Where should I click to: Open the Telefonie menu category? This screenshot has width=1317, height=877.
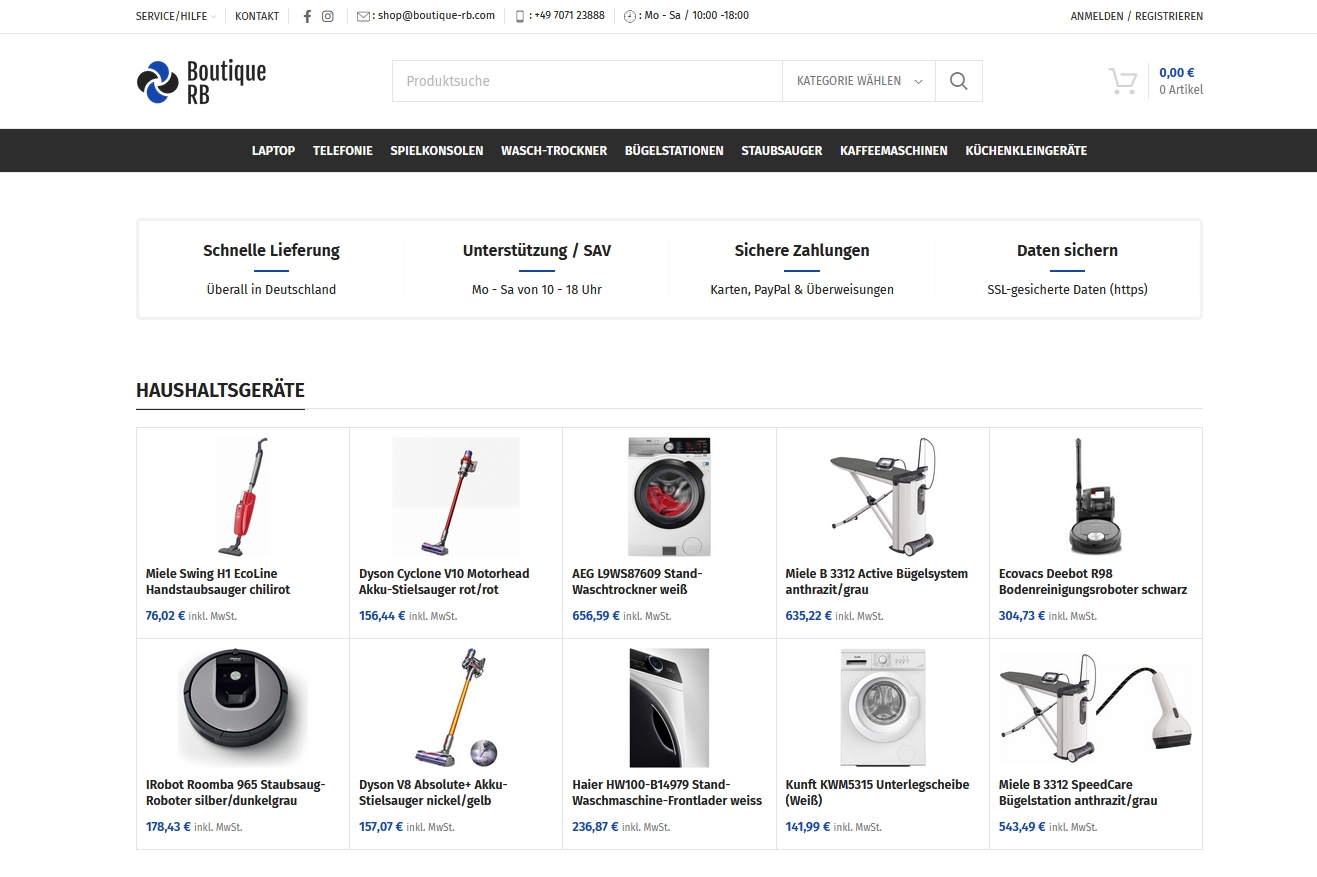pos(343,151)
